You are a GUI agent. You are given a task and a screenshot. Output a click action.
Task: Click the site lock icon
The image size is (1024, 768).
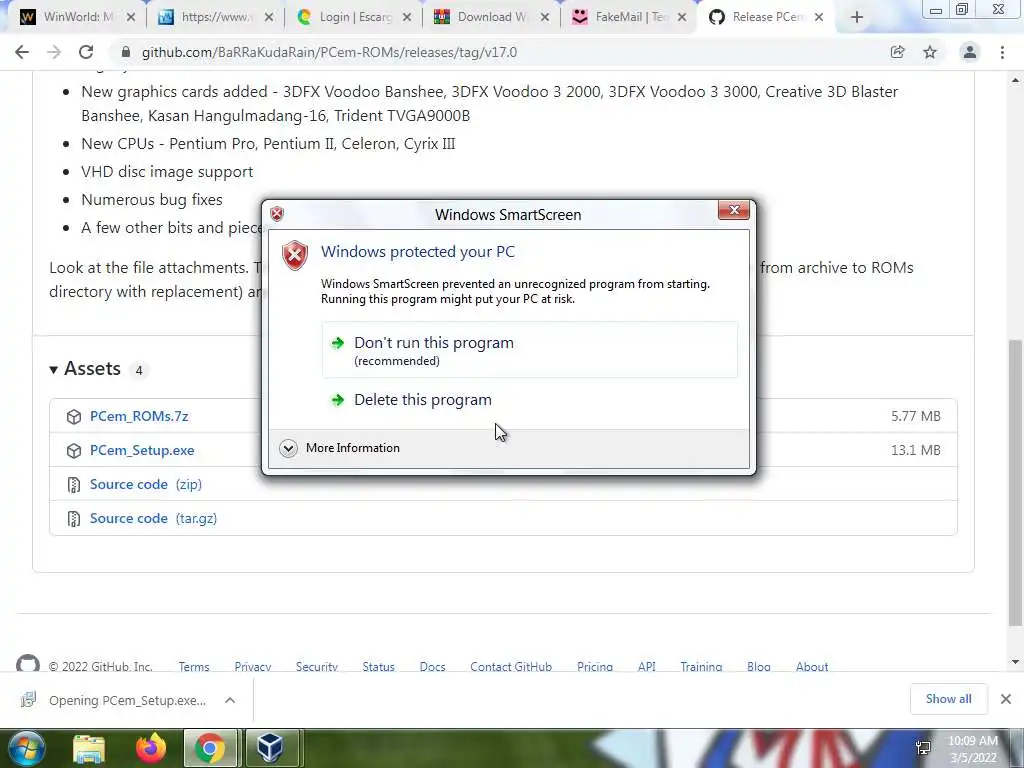126,52
